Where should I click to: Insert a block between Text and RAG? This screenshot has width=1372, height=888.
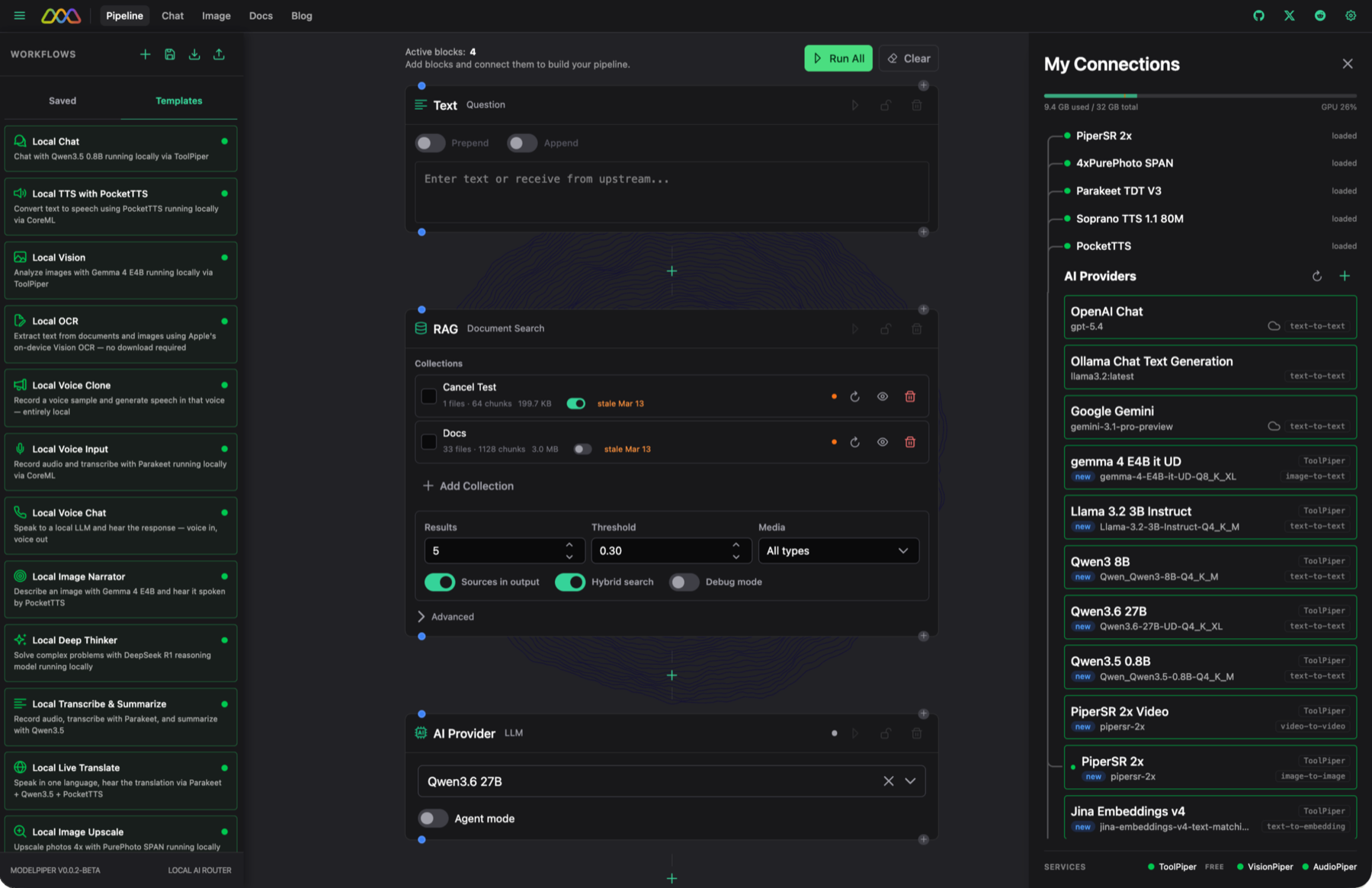tap(672, 271)
